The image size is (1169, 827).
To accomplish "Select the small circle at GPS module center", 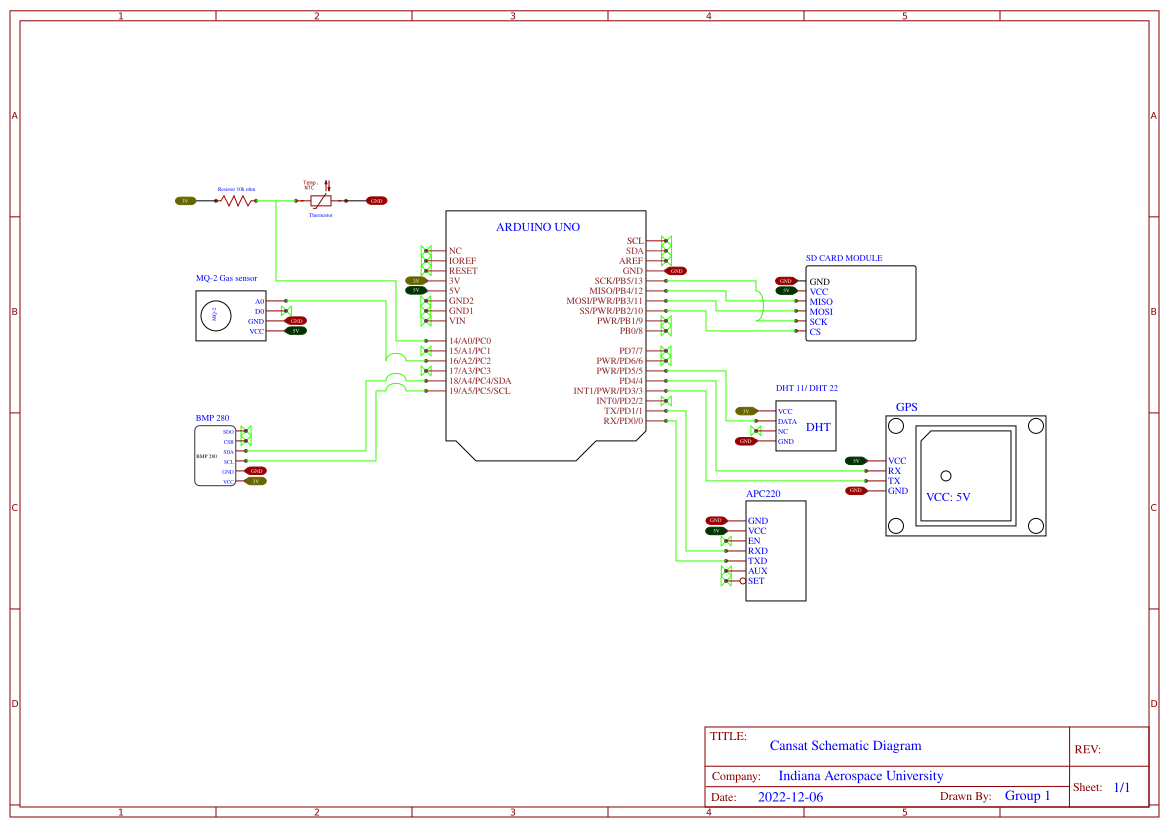I will coord(946,476).
